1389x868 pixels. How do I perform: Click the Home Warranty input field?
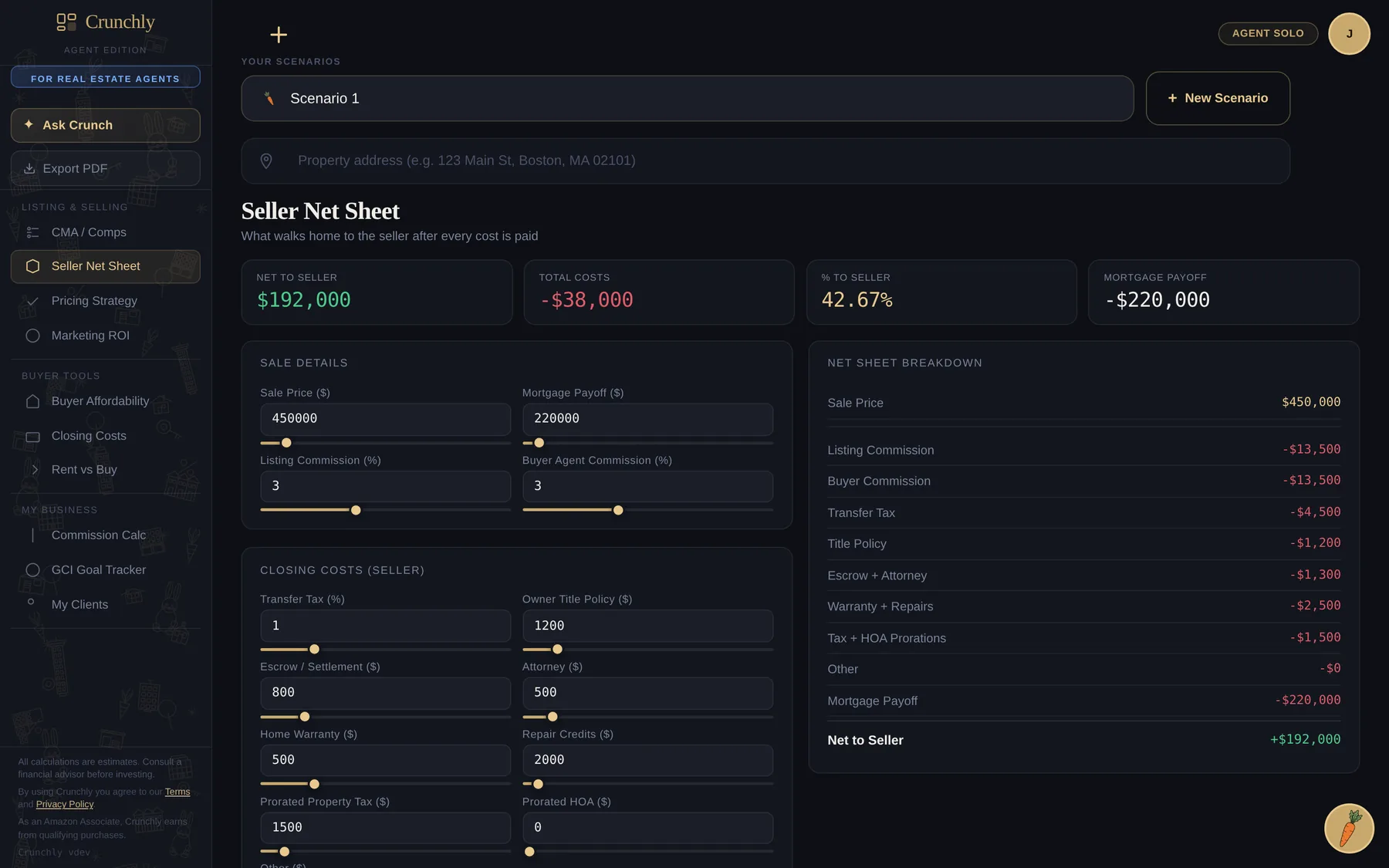point(385,760)
